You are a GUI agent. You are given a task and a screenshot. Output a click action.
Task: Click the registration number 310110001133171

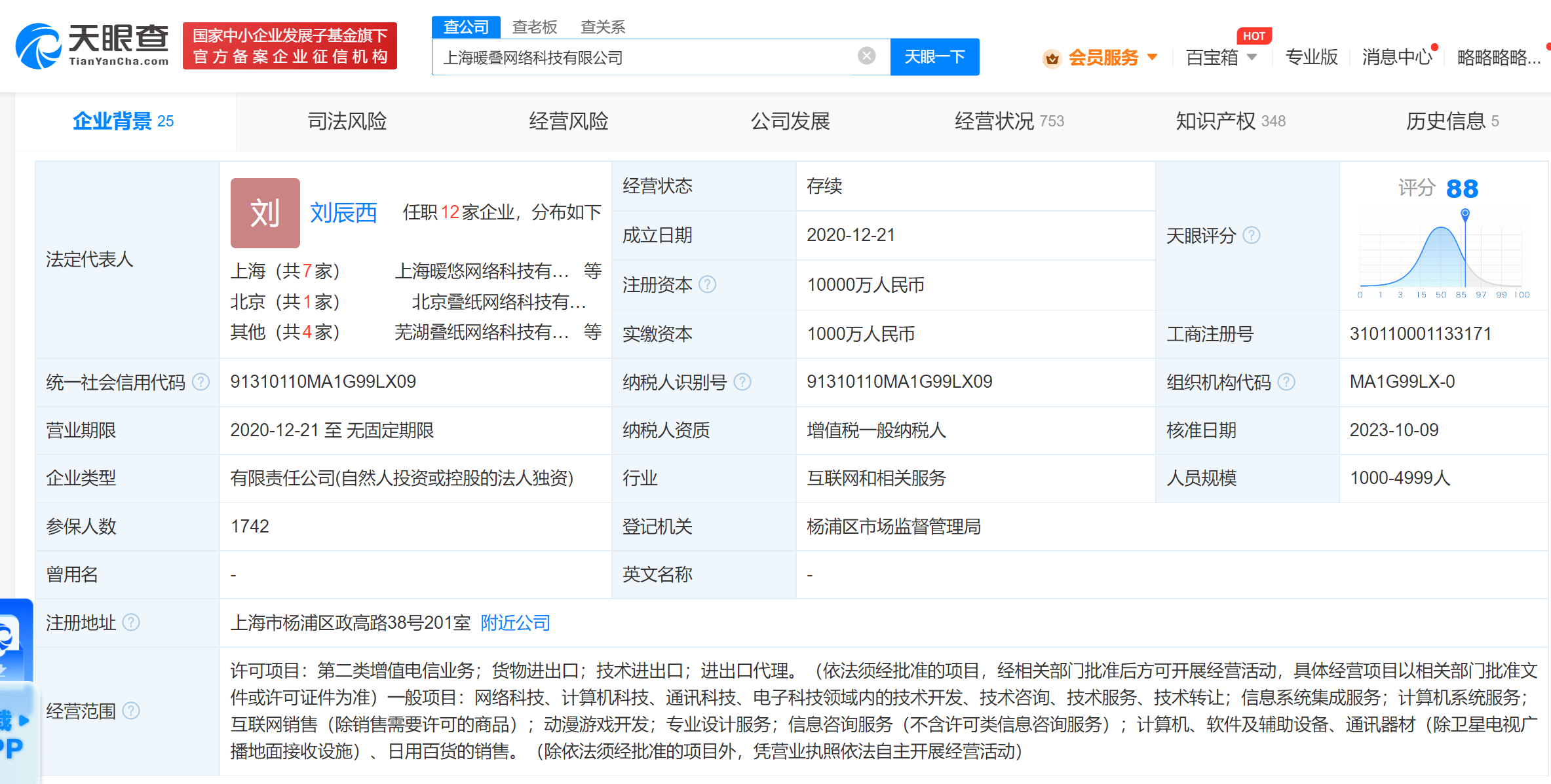pyautogui.click(x=1420, y=334)
